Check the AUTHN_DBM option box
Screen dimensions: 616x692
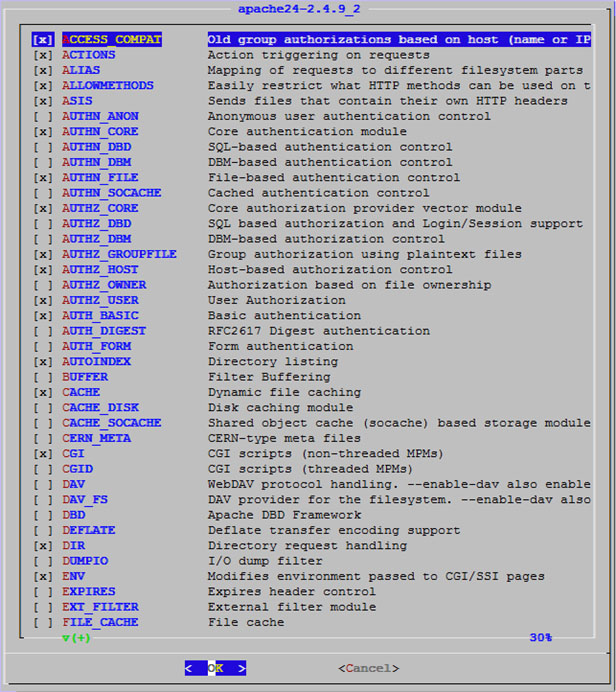(43, 162)
